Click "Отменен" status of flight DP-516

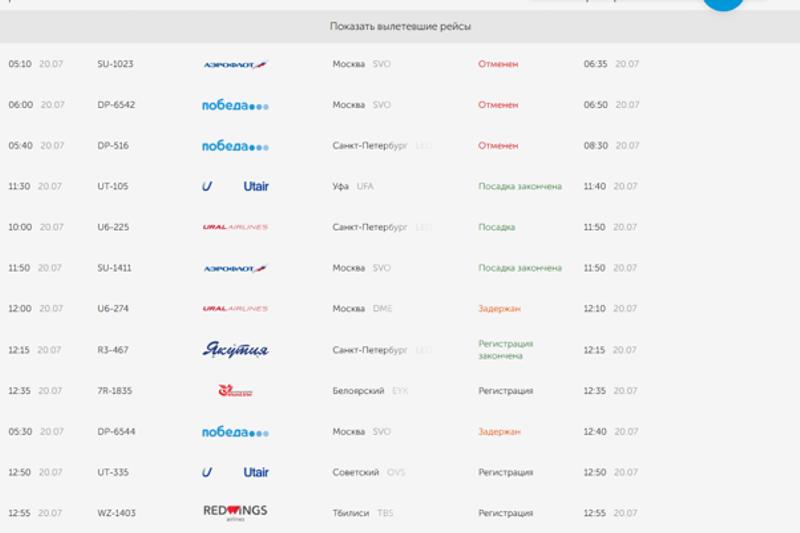tap(498, 146)
